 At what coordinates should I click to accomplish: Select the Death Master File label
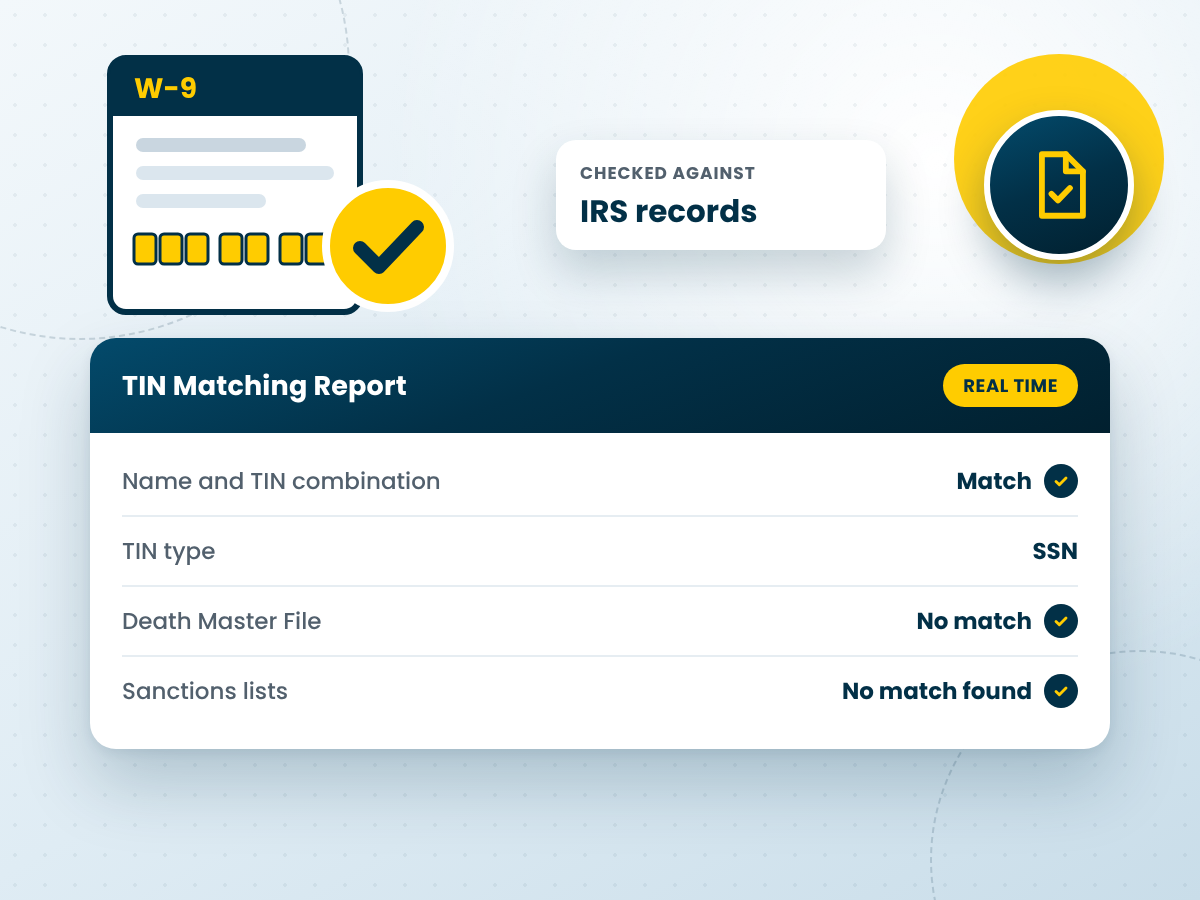[221, 621]
